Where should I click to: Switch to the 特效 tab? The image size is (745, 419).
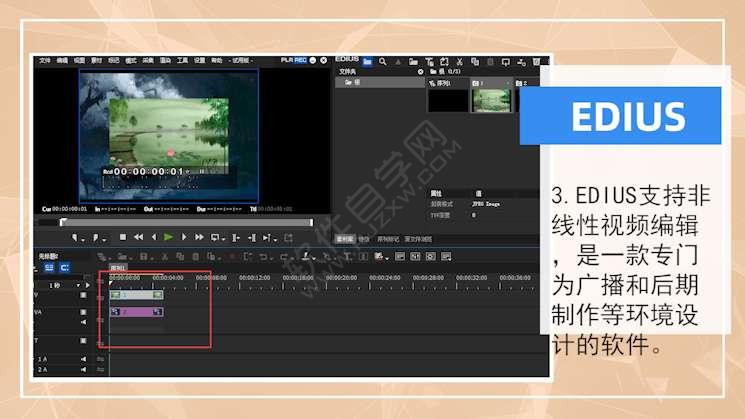[x=363, y=239]
